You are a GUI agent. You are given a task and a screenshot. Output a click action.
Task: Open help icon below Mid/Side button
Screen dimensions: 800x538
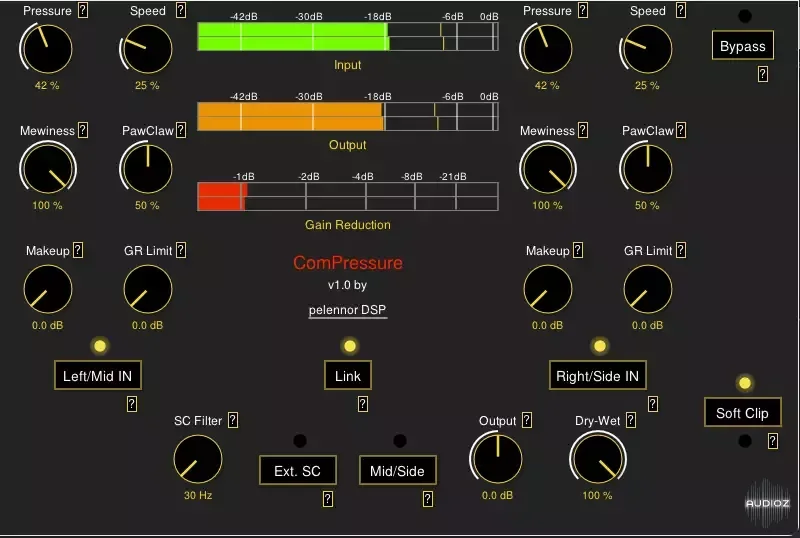(428, 499)
